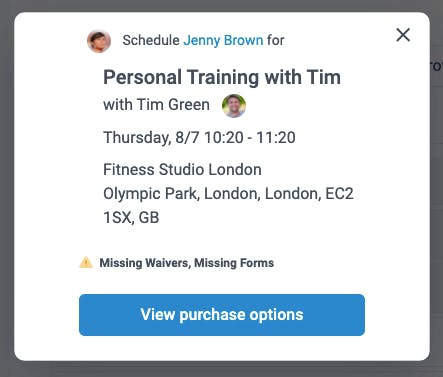Click the word 'for' after Jenny Brown
Viewport: 443px width, 377px height.
click(x=275, y=40)
